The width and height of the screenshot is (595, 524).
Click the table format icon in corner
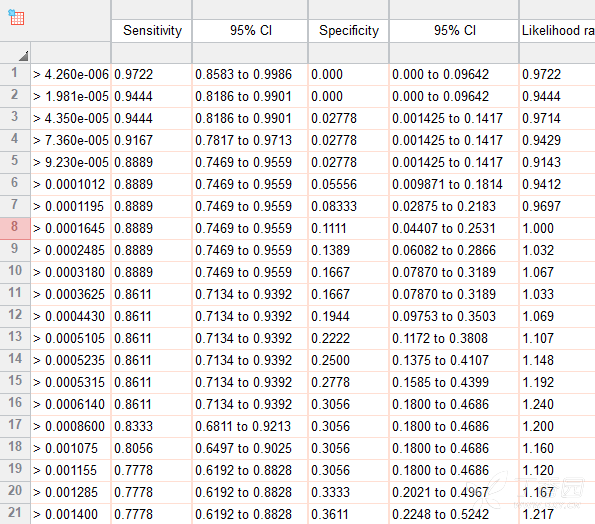click(16, 17)
